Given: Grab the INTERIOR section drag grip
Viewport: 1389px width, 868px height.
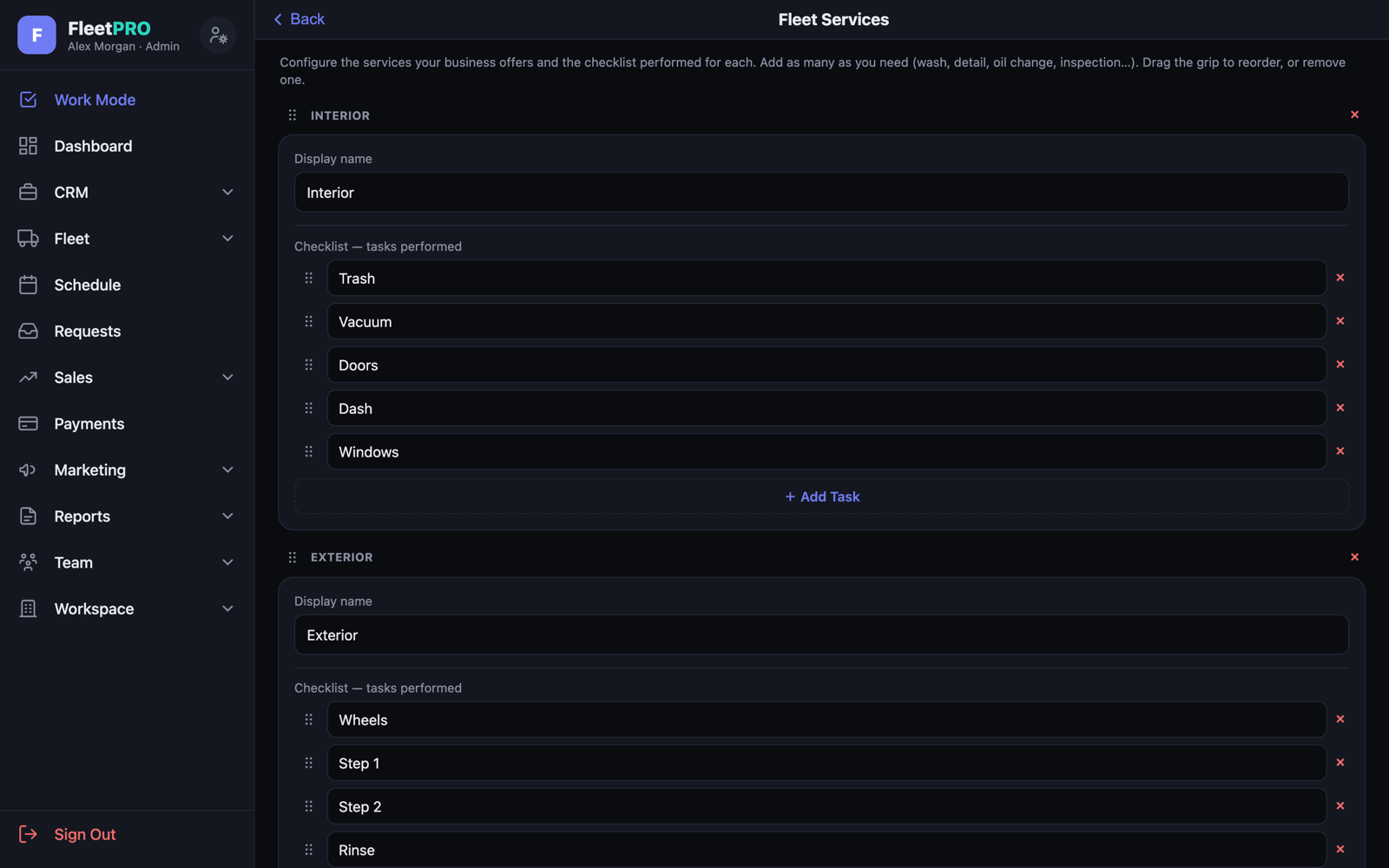Looking at the screenshot, I should coord(293,115).
